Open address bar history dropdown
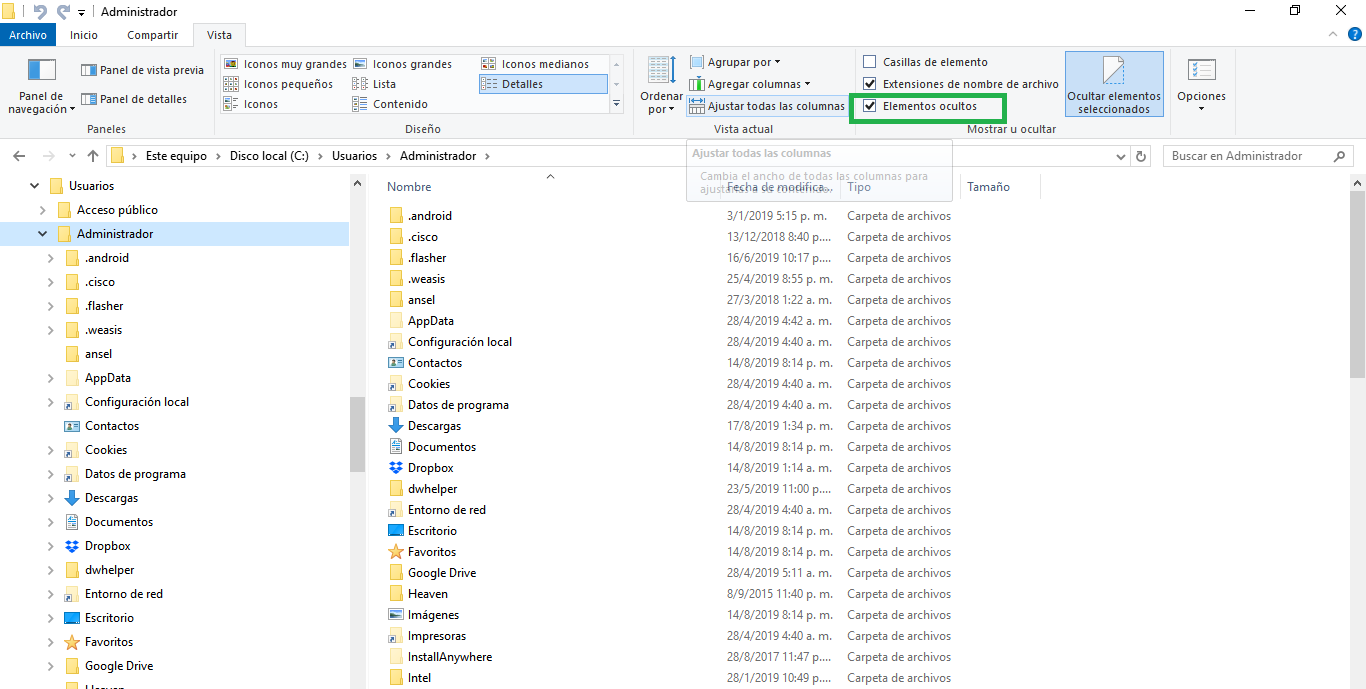Image resolution: width=1366 pixels, height=689 pixels. click(x=1121, y=156)
